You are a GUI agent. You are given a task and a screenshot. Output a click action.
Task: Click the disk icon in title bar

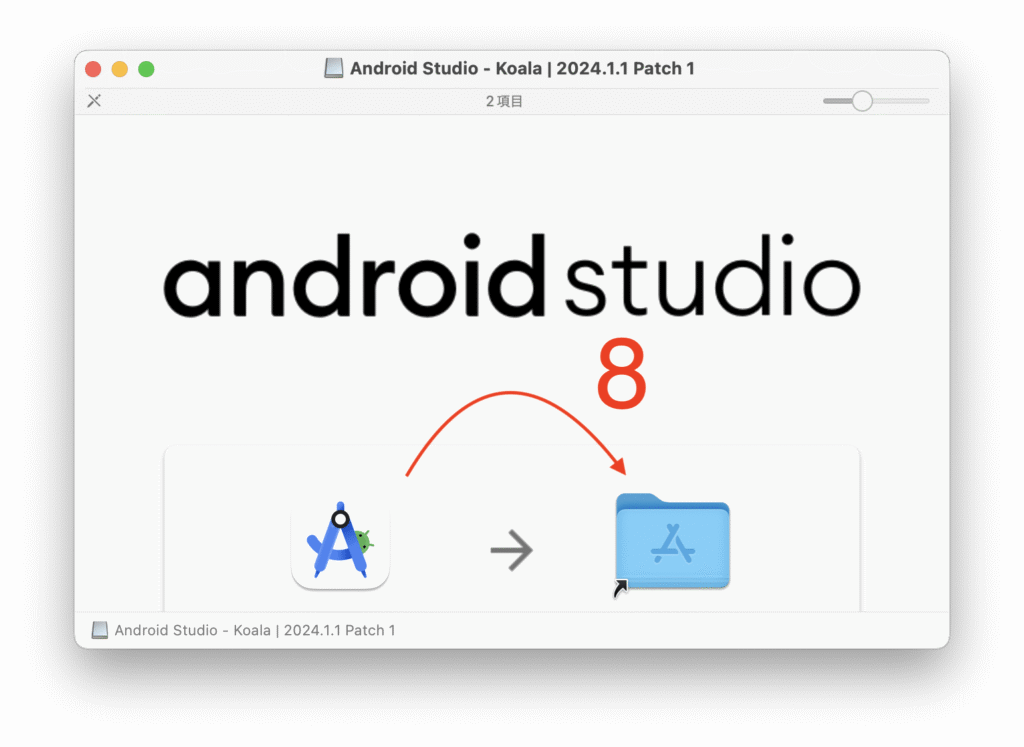(334, 68)
